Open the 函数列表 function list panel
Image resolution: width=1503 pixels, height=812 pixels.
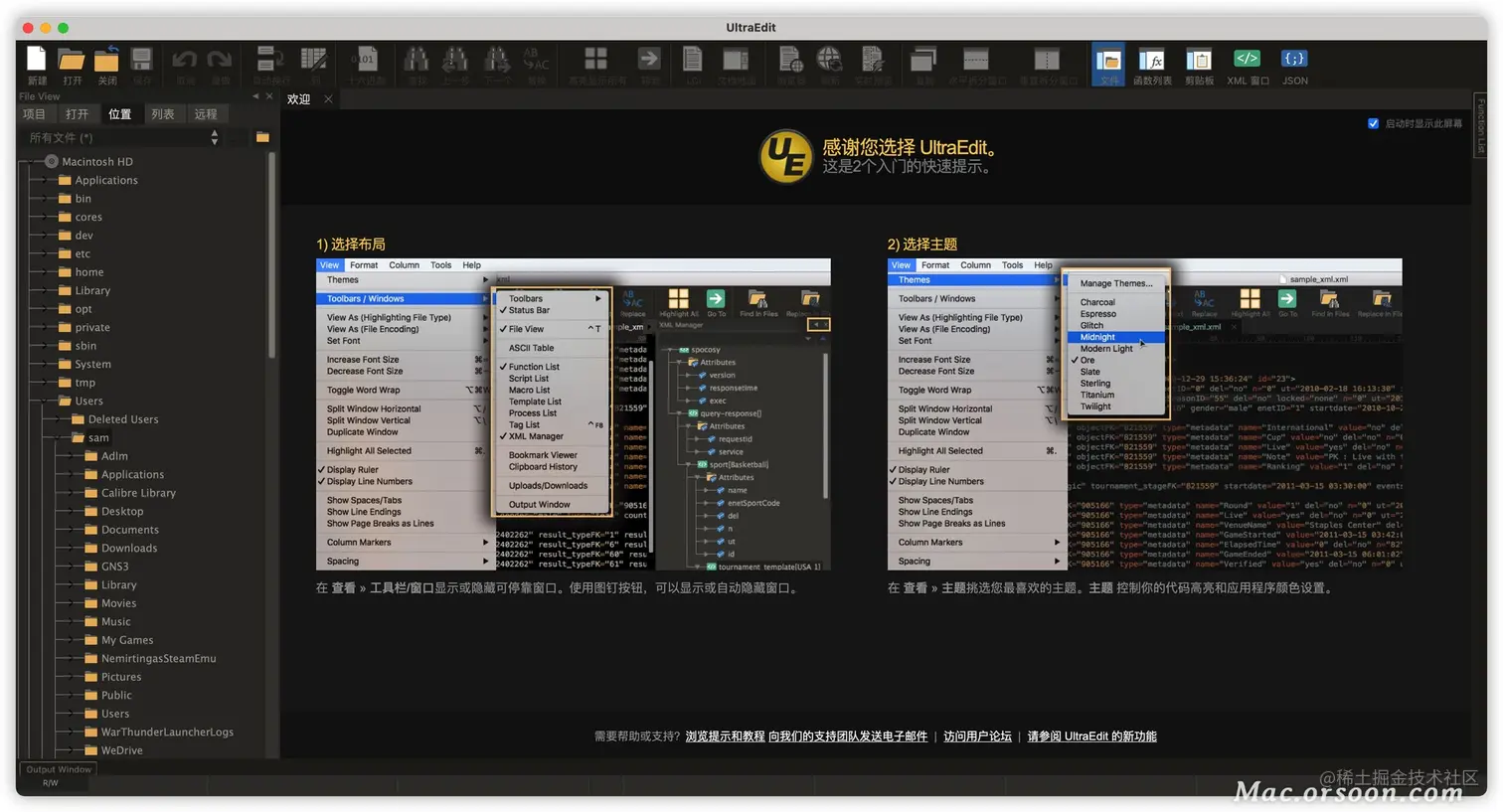pos(1152,65)
